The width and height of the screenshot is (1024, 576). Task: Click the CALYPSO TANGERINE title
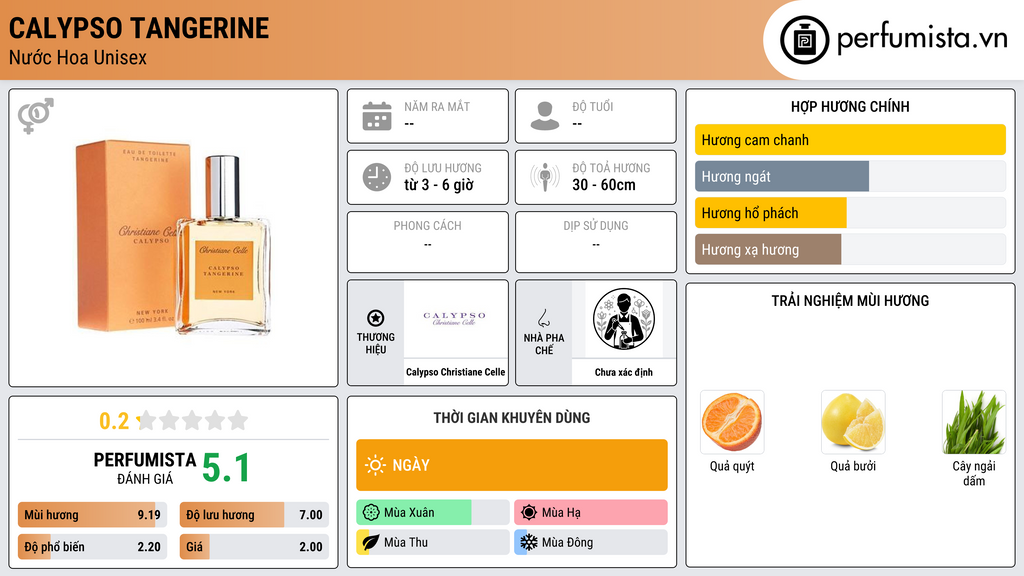138,28
